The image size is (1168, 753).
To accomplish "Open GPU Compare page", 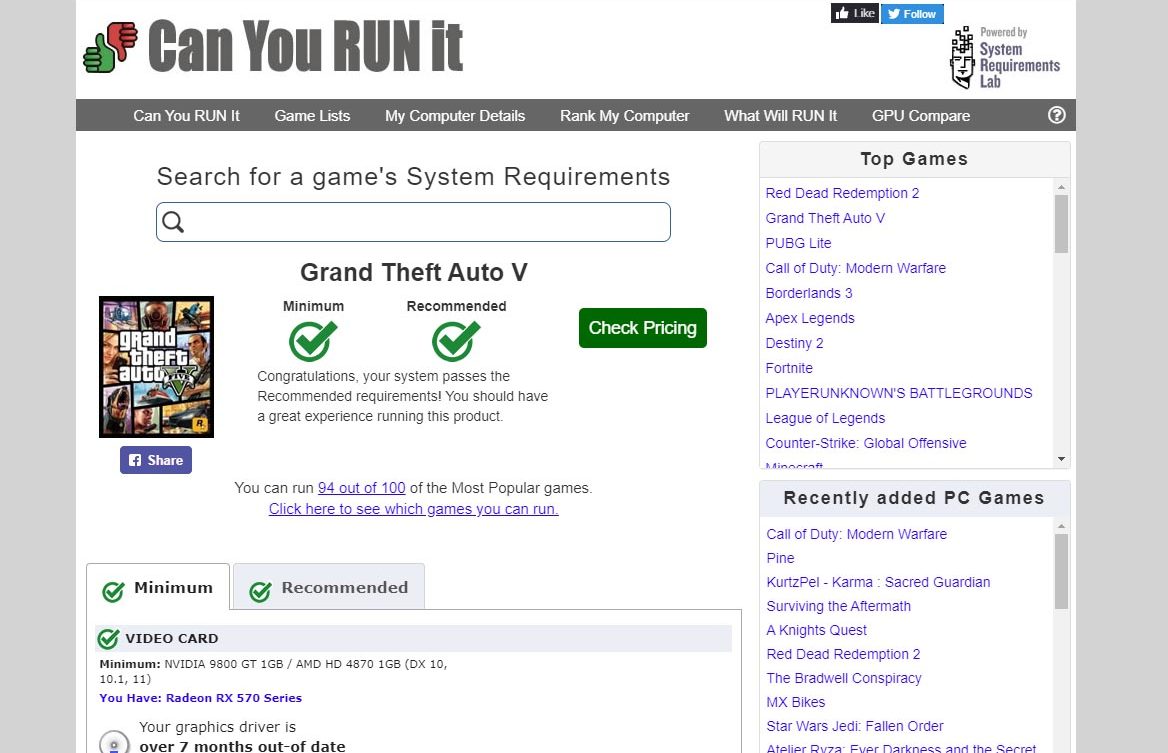I will (x=921, y=115).
